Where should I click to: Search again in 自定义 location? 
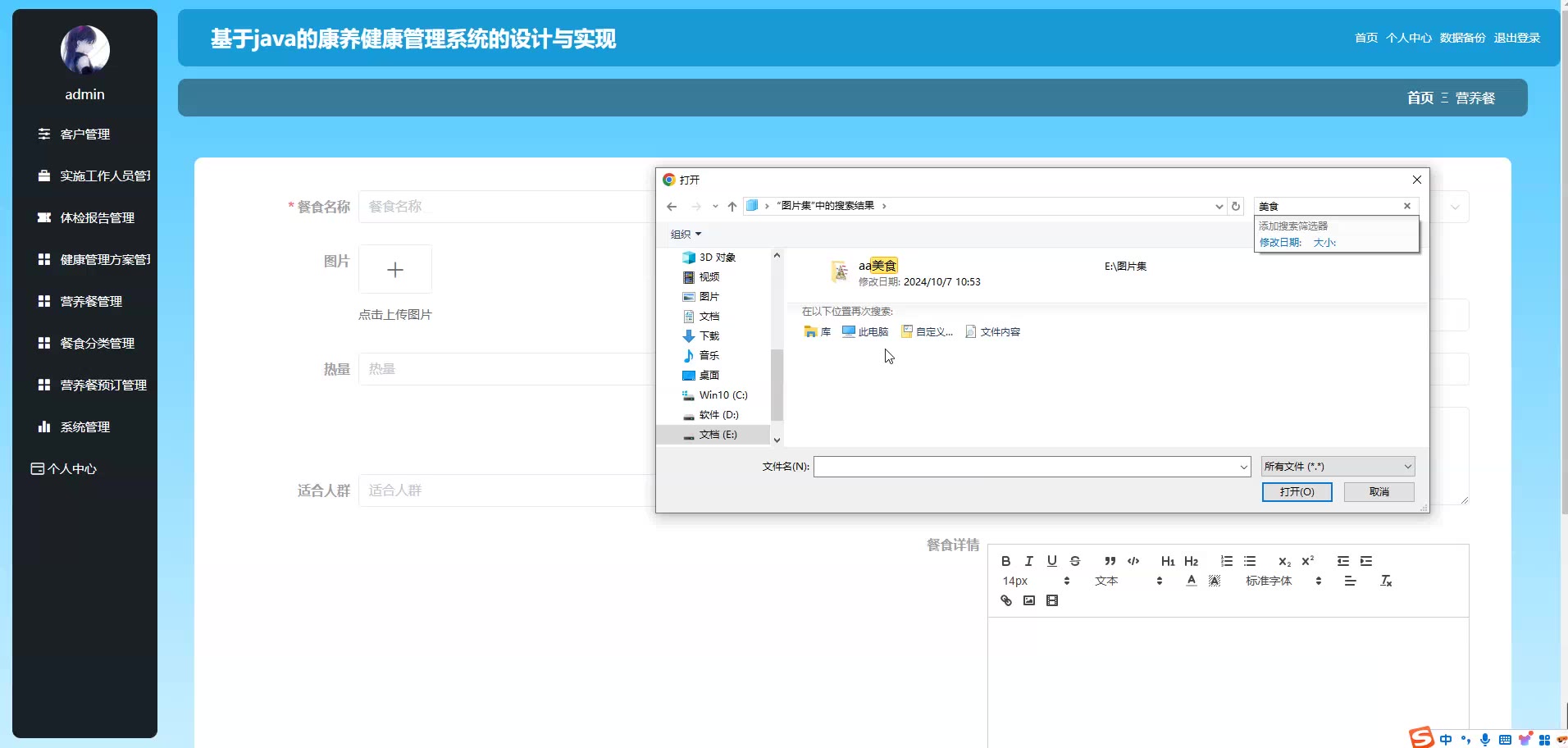tap(927, 331)
